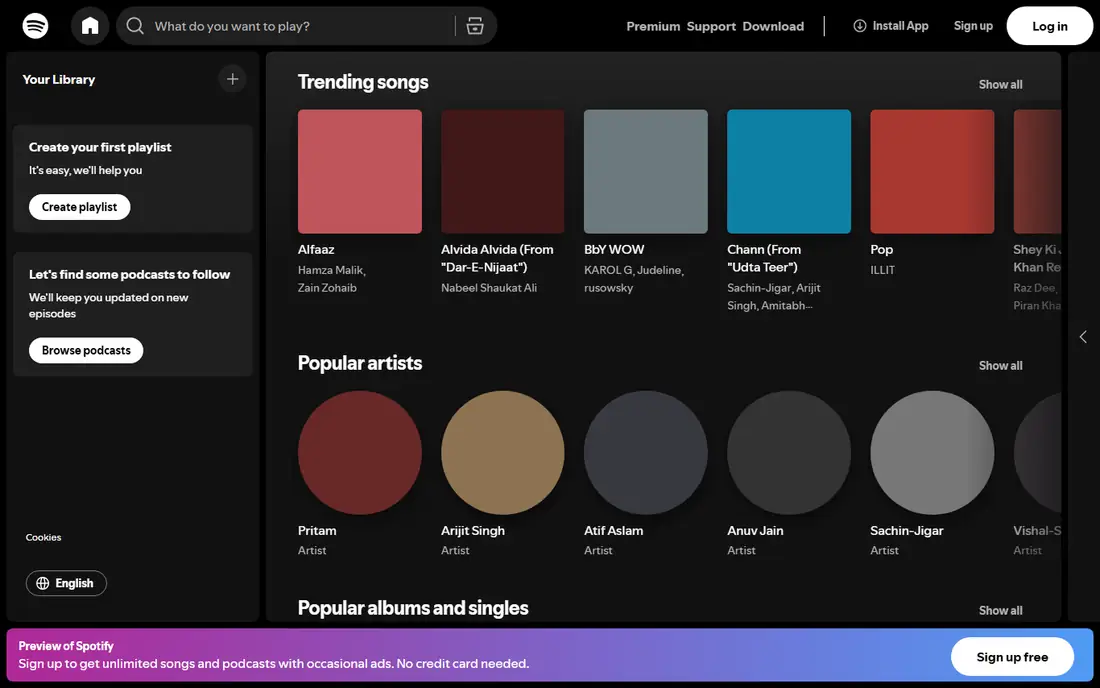The width and height of the screenshot is (1100, 688).
Task: Show all Trending songs
Action: pyautogui.click(x=1000, y=84)
